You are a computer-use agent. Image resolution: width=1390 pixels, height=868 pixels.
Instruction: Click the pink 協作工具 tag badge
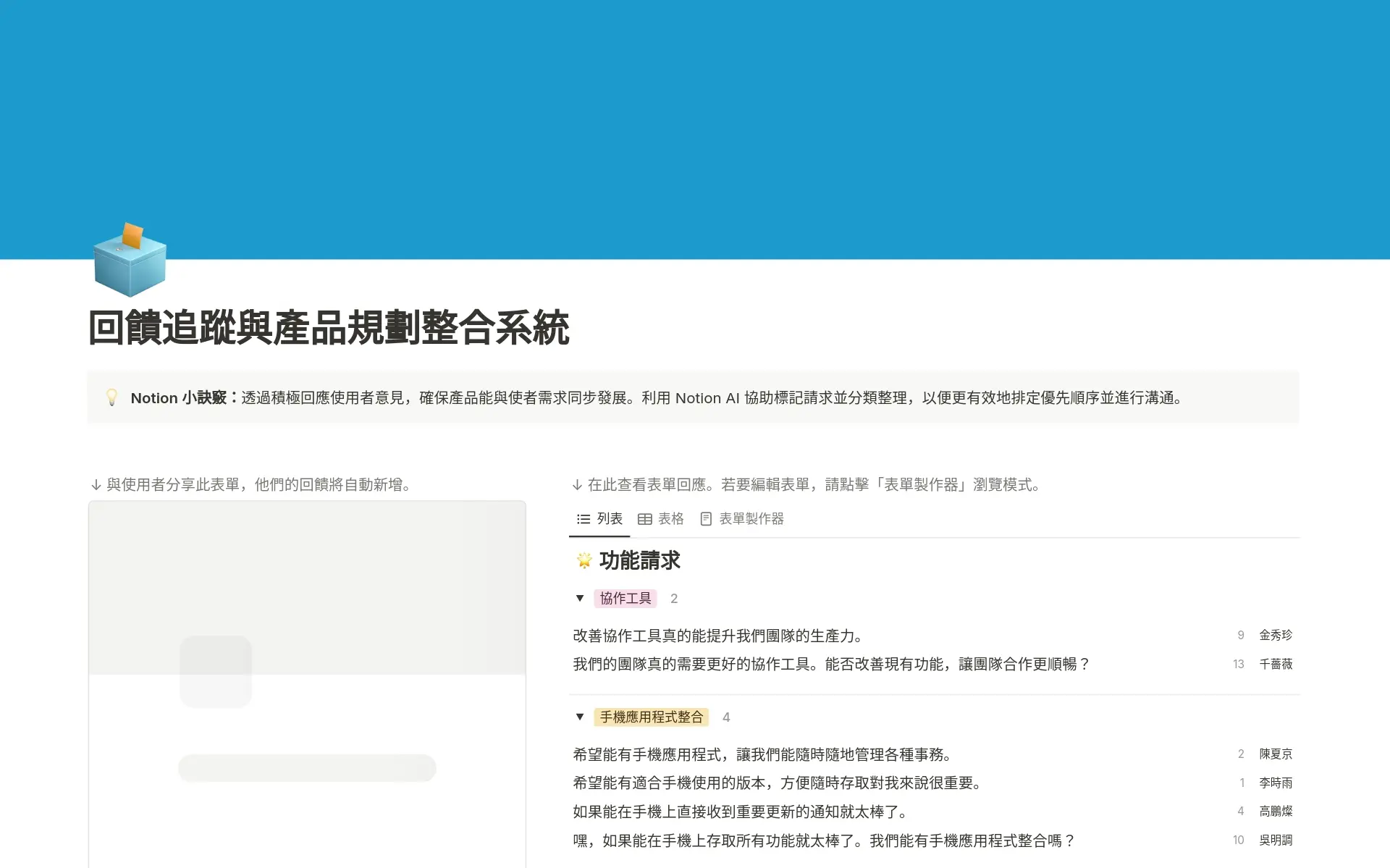[625, 598]
